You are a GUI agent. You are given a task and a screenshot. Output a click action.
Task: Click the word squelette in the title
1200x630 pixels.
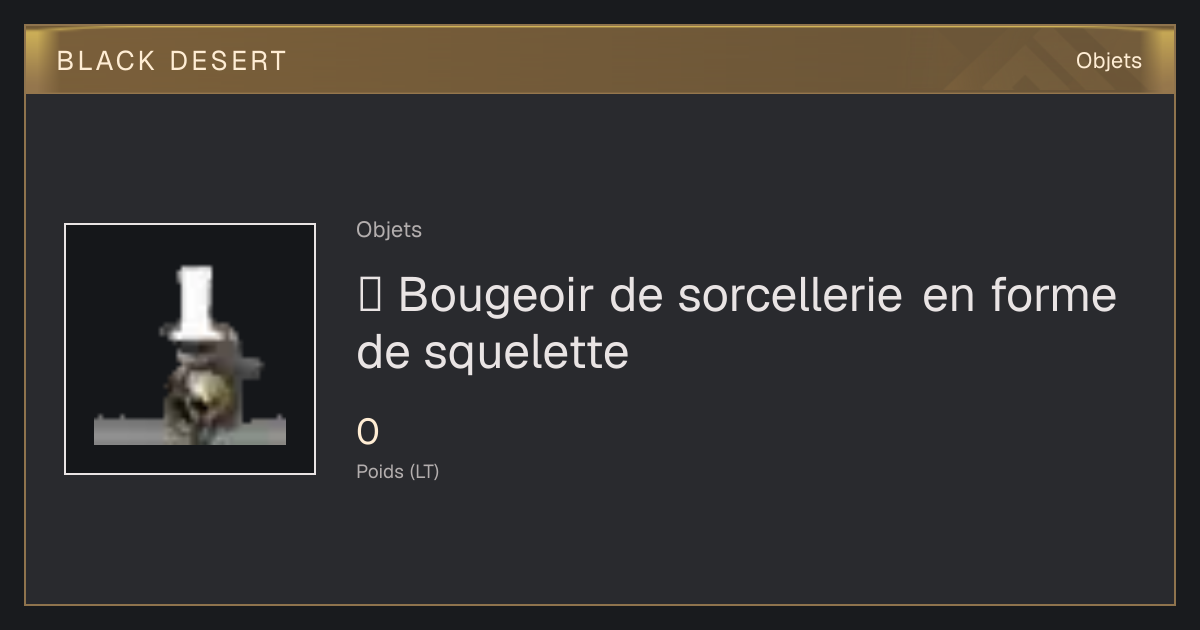pos(526,353)
